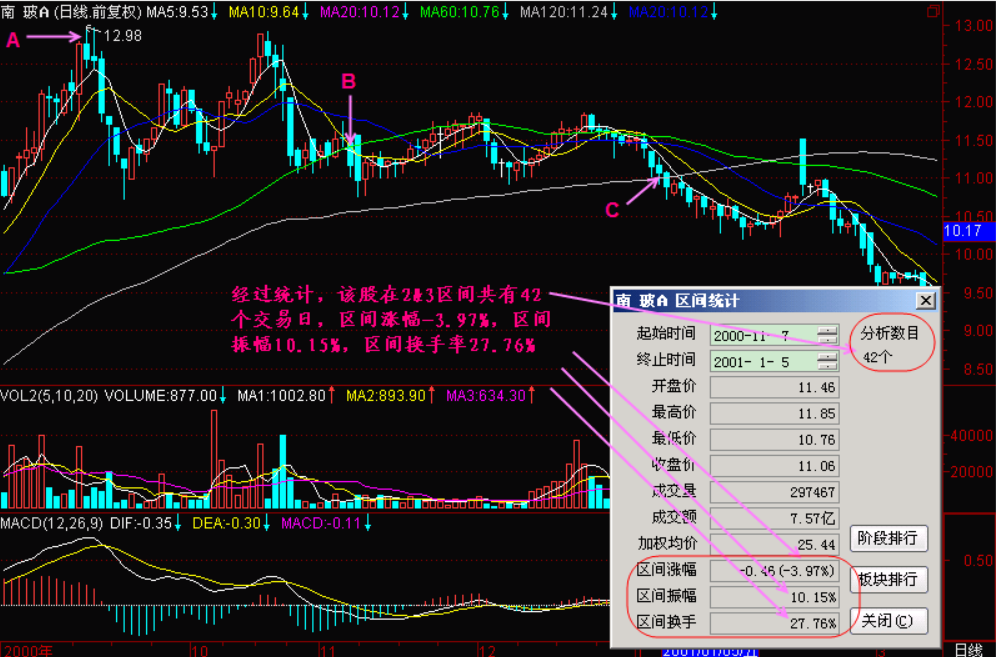Screen dimensions: 996x657
Task: Select the 日线 period label
Action: 970,649
